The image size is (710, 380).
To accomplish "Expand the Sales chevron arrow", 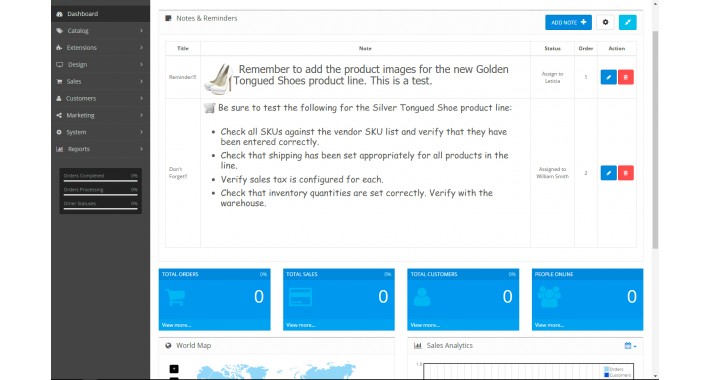I will (x=141, y=82).
